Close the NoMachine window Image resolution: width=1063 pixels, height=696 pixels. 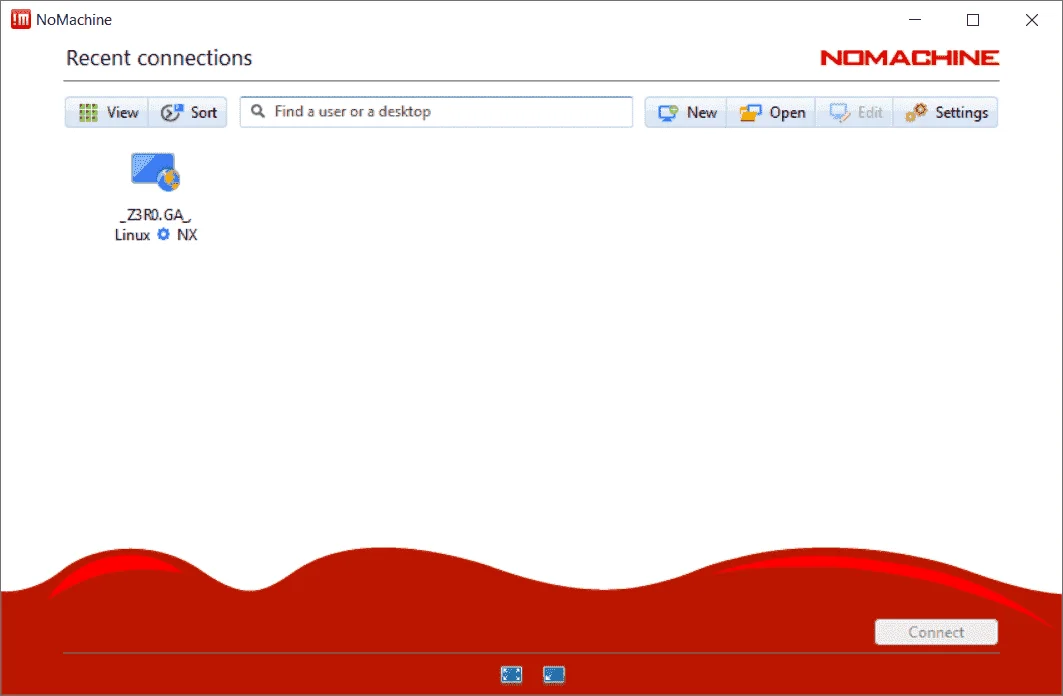tap(1032, 20)
